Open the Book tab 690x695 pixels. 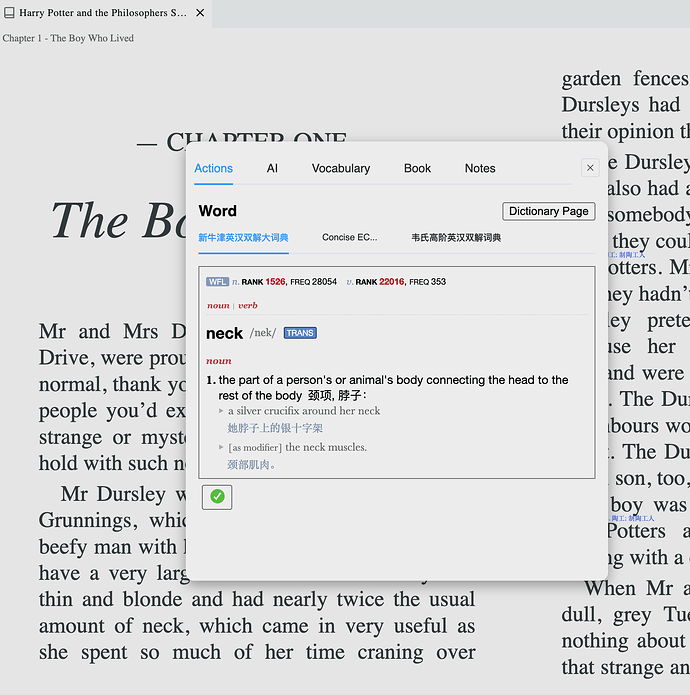[x=417, y=168]
